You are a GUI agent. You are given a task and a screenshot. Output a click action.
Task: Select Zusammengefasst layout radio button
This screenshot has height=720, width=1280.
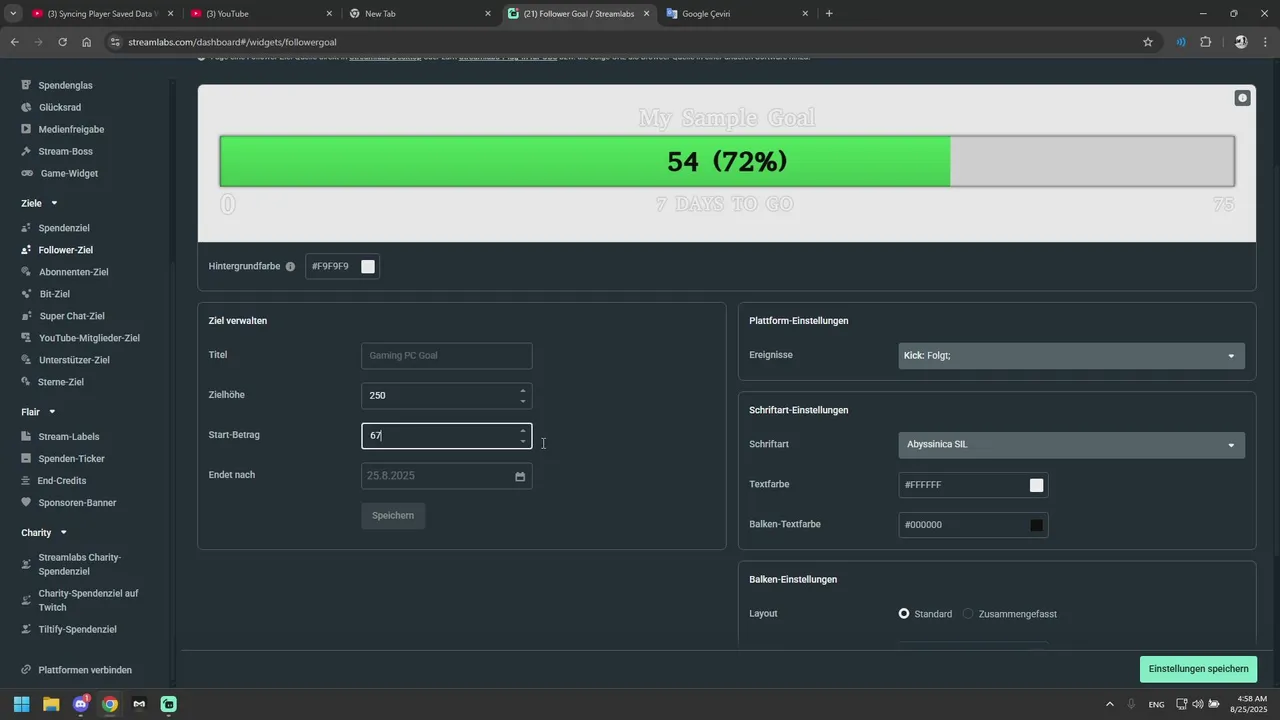click(968, 614)
